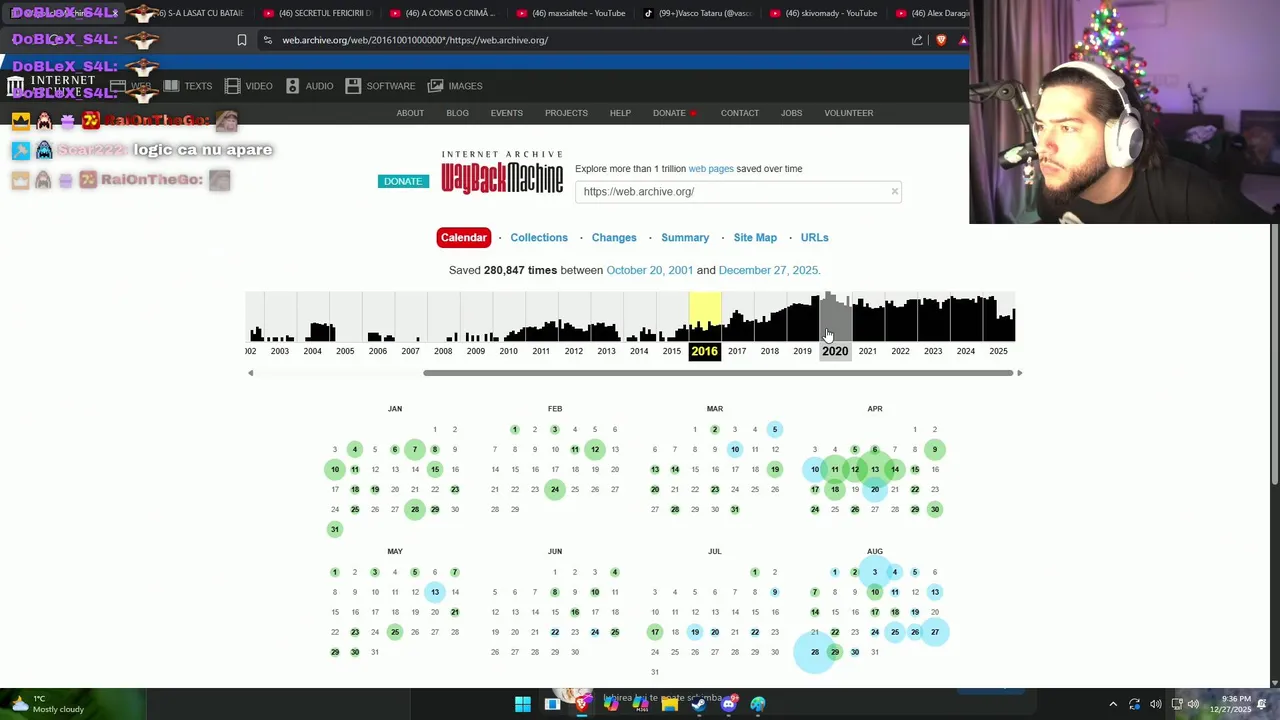This screenshot has height=720, width=1280.
Task: Open the April 20 snapshot
Action: [x=875, y=489]
